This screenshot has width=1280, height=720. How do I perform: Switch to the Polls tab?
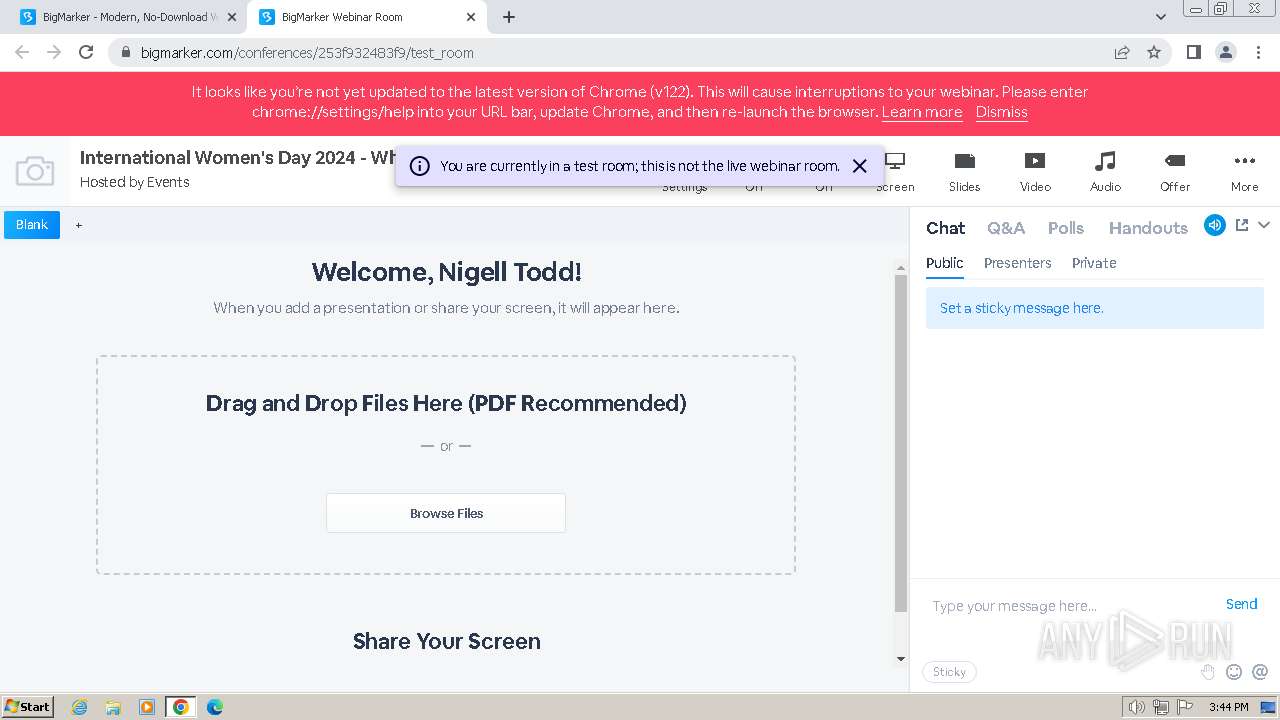[1066, 228]
